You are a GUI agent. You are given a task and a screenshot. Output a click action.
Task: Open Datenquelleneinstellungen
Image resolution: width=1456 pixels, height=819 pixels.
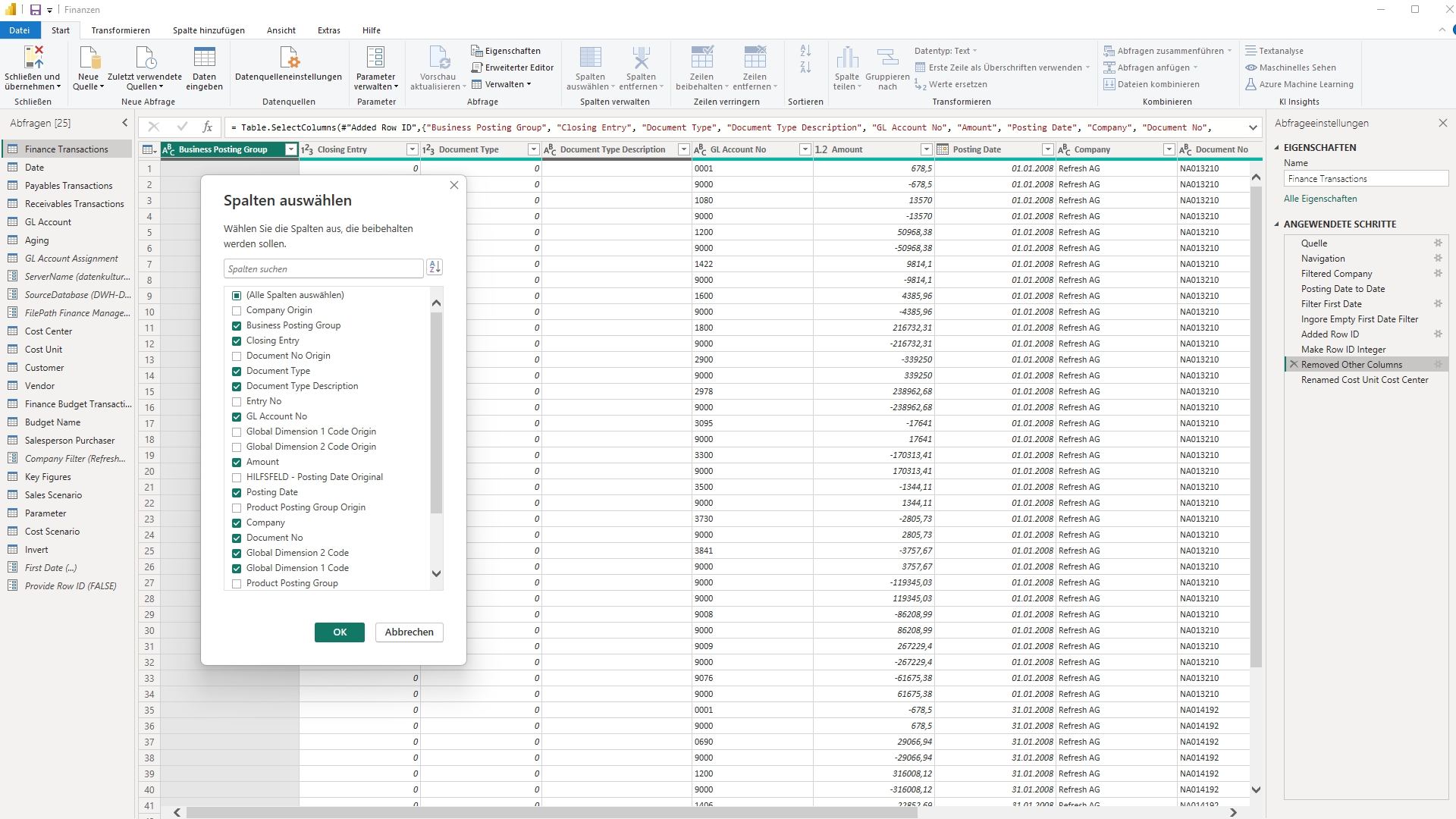[x=288, y=68]
